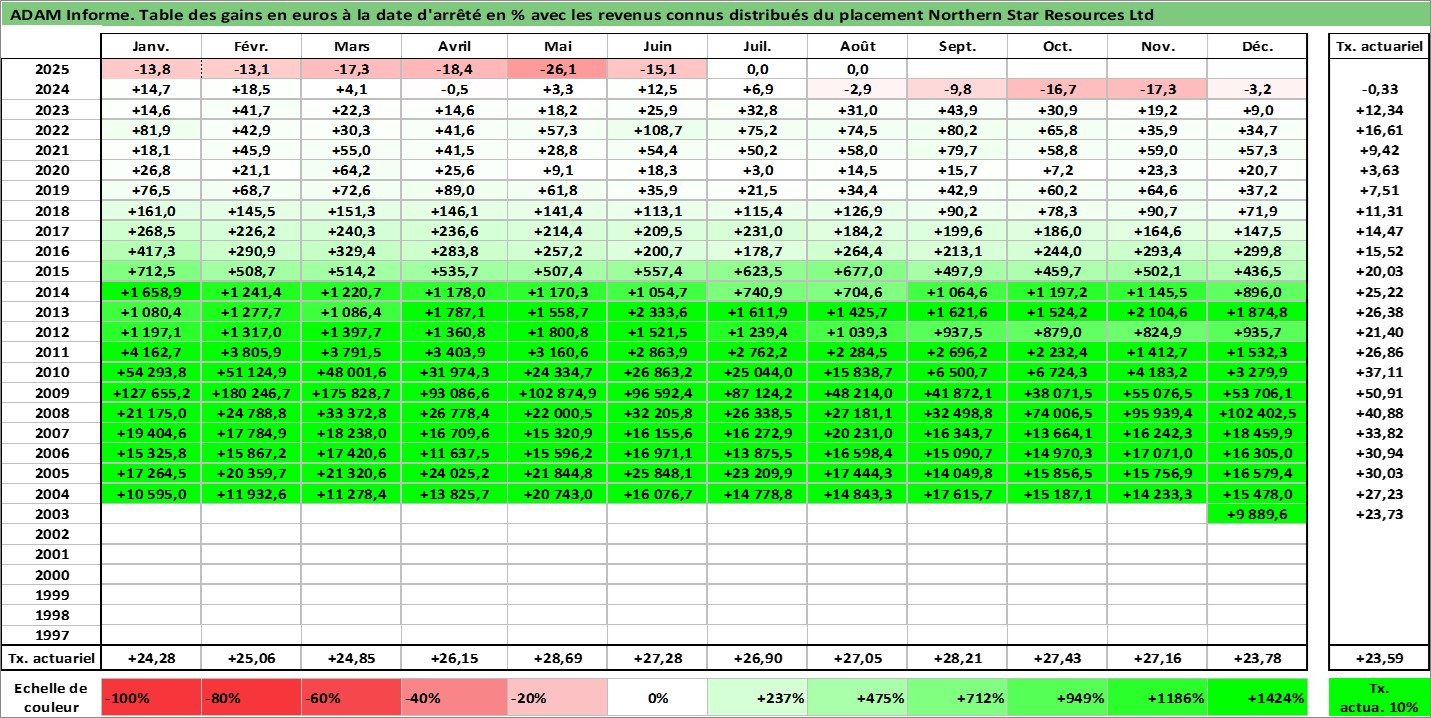Click the -26,1 cell in May 2025

pyautogui.click(x=558, y=70)
